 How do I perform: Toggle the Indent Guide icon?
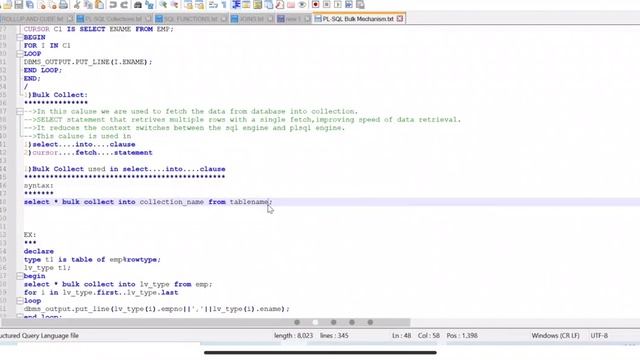click(236, 5)
